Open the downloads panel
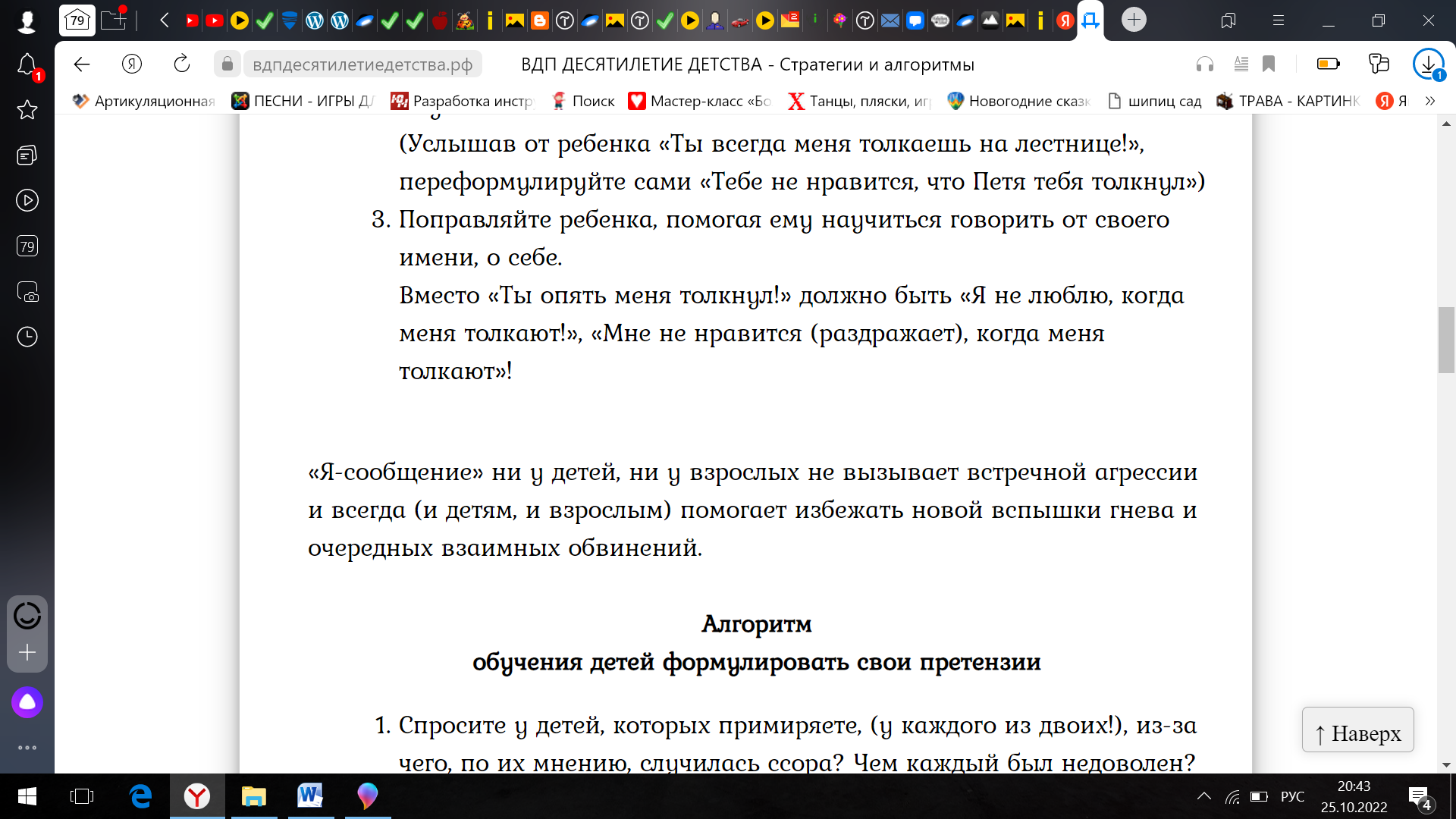 click(1429, 64)
